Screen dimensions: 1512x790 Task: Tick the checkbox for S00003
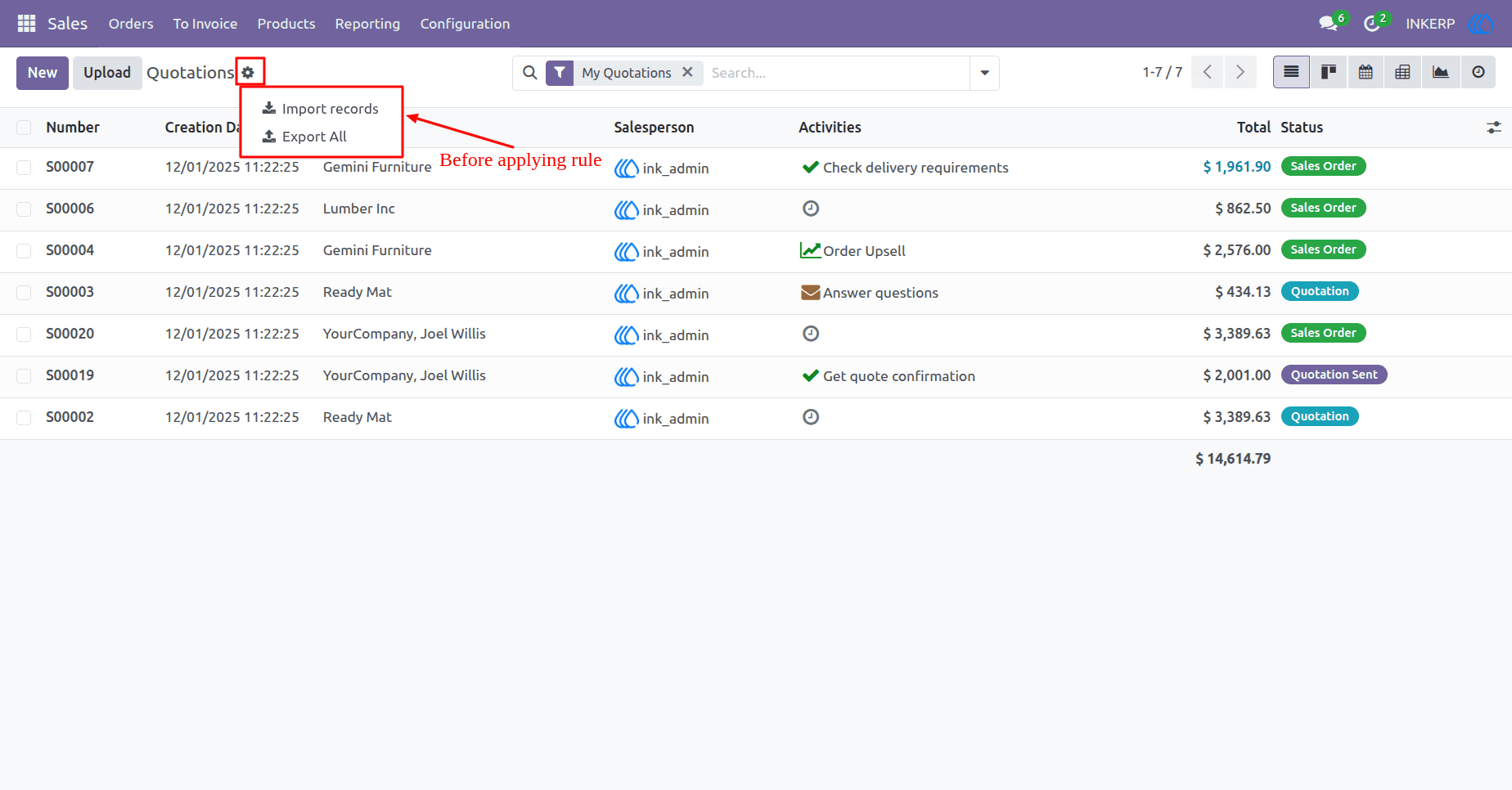click(24, 293)
